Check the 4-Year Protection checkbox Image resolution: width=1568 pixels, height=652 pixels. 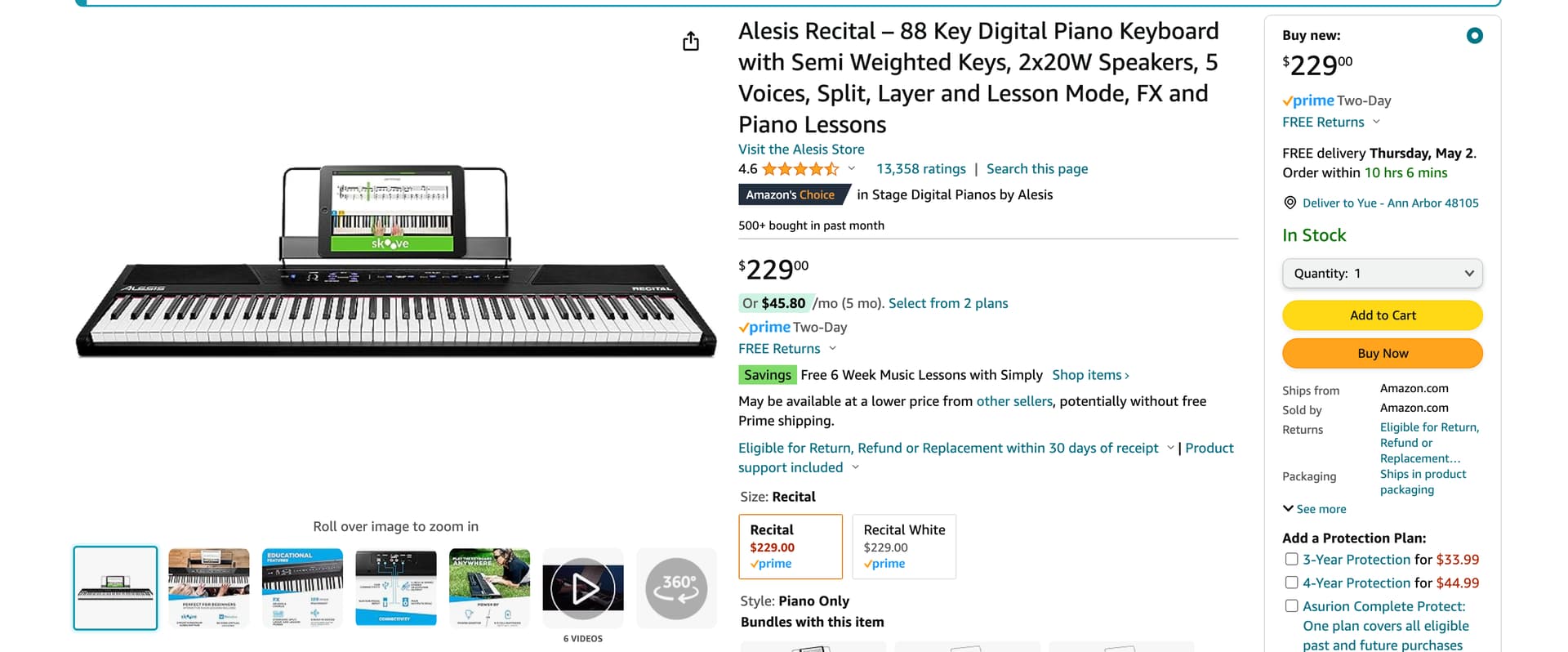[x=1291, y=583]
